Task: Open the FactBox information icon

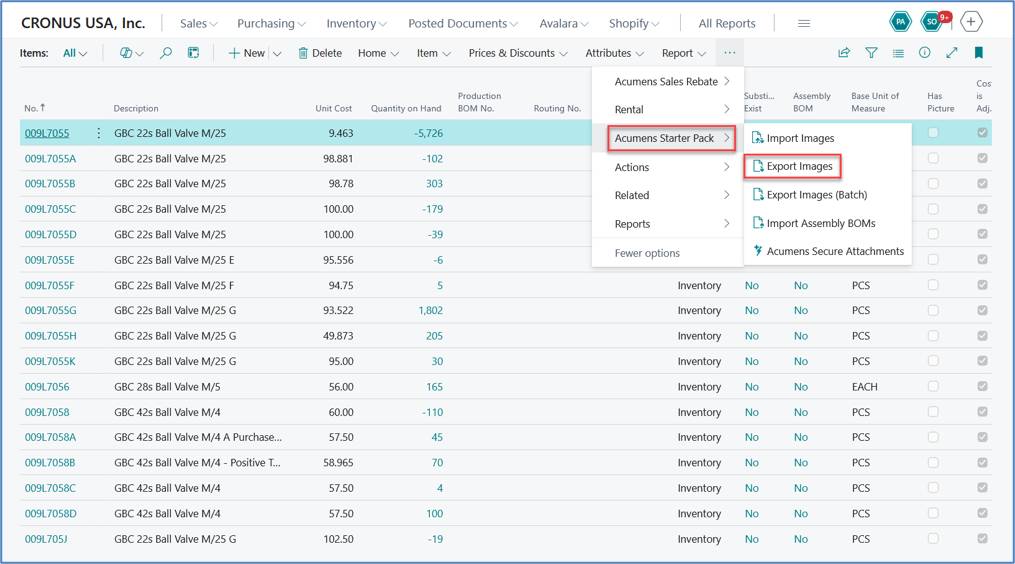Action: pyautogui.click(x=924, y=53)
